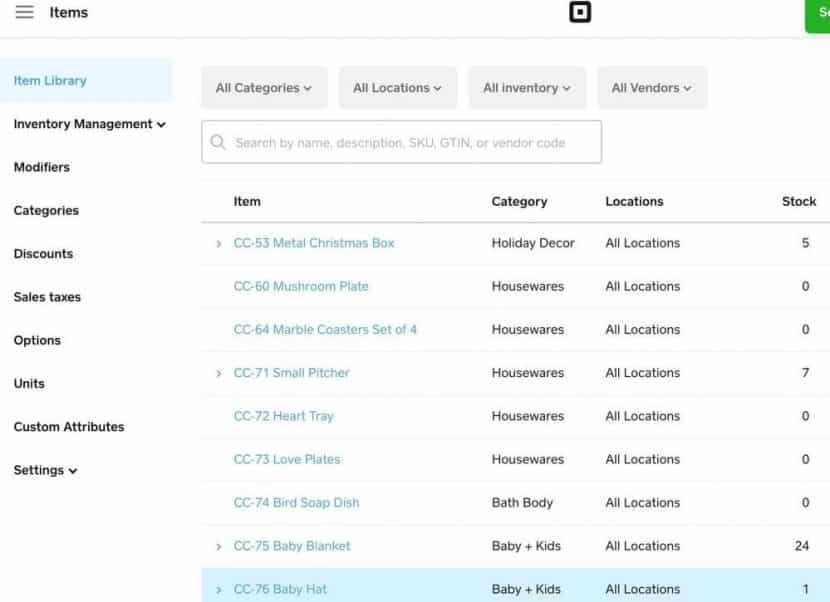Go to the Discounts section
830x602 pixels.
coord(43,254)
